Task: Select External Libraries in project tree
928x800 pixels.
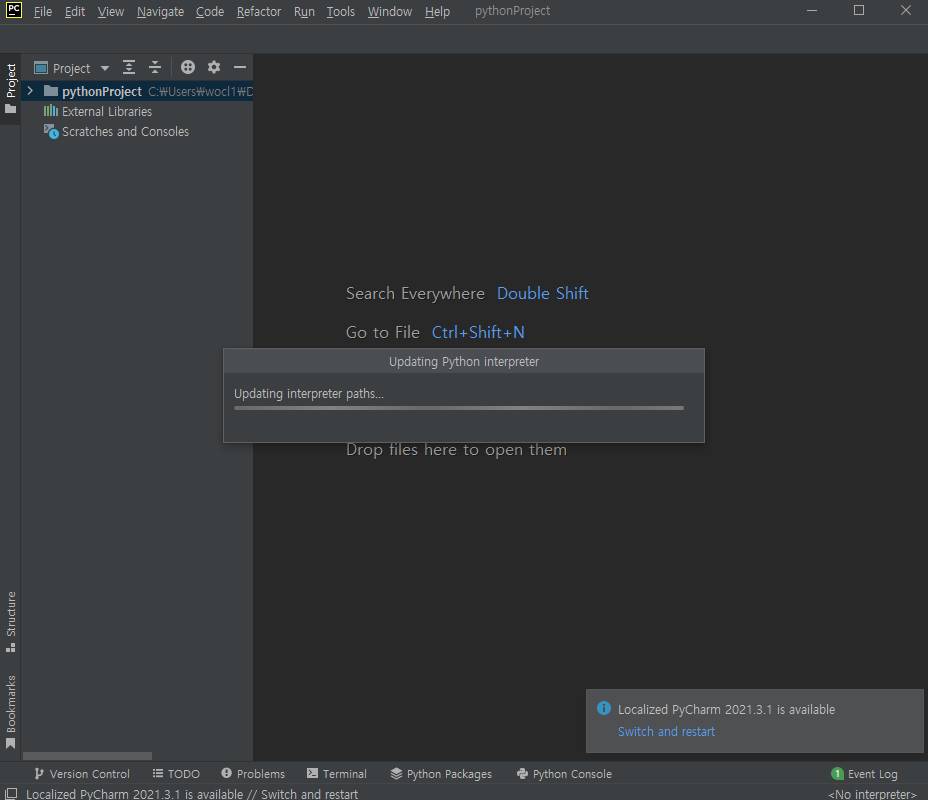Action: click(107, 111)
